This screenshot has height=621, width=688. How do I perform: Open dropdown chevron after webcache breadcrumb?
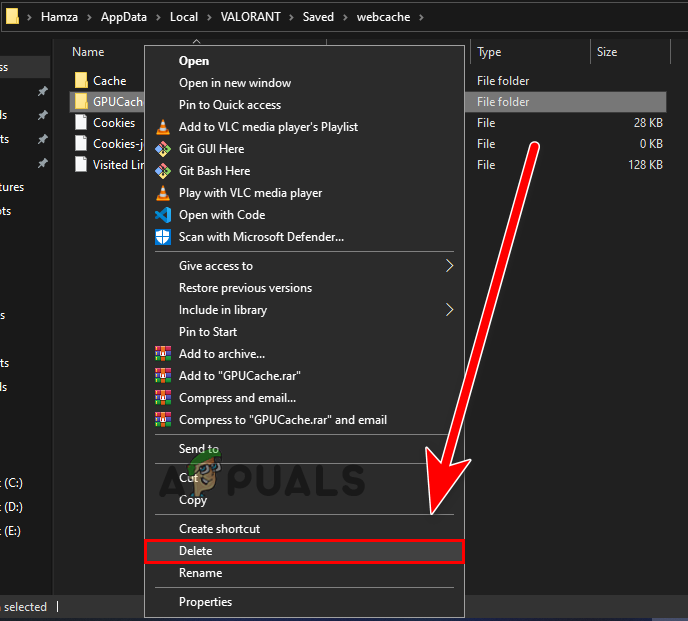422,17
